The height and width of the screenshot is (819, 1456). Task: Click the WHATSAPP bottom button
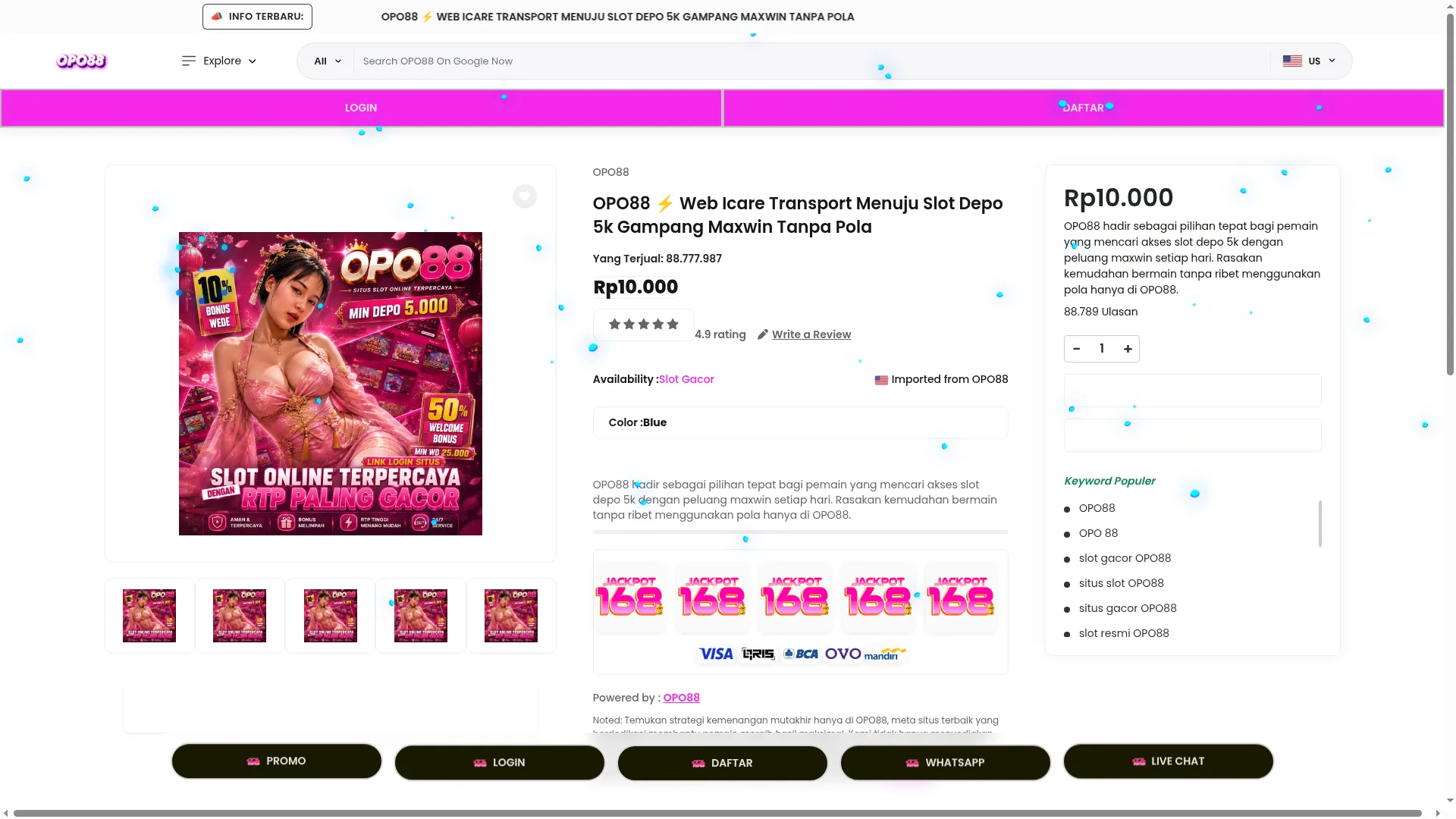(x=946, y=762)
